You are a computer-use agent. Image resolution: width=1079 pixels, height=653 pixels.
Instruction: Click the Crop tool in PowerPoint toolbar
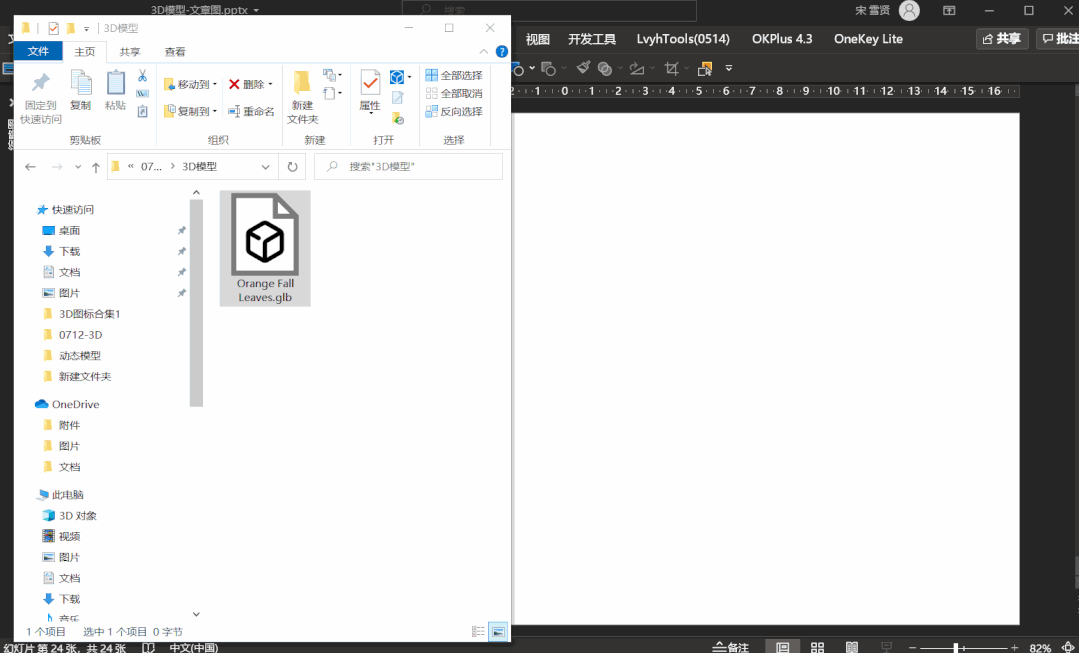click(672, 68)
